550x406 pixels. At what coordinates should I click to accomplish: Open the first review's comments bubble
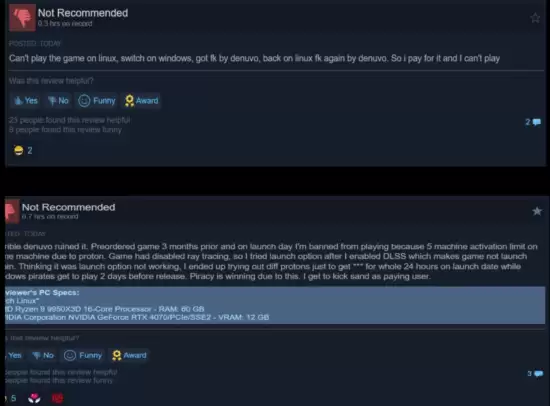click(x=533, y=122)
